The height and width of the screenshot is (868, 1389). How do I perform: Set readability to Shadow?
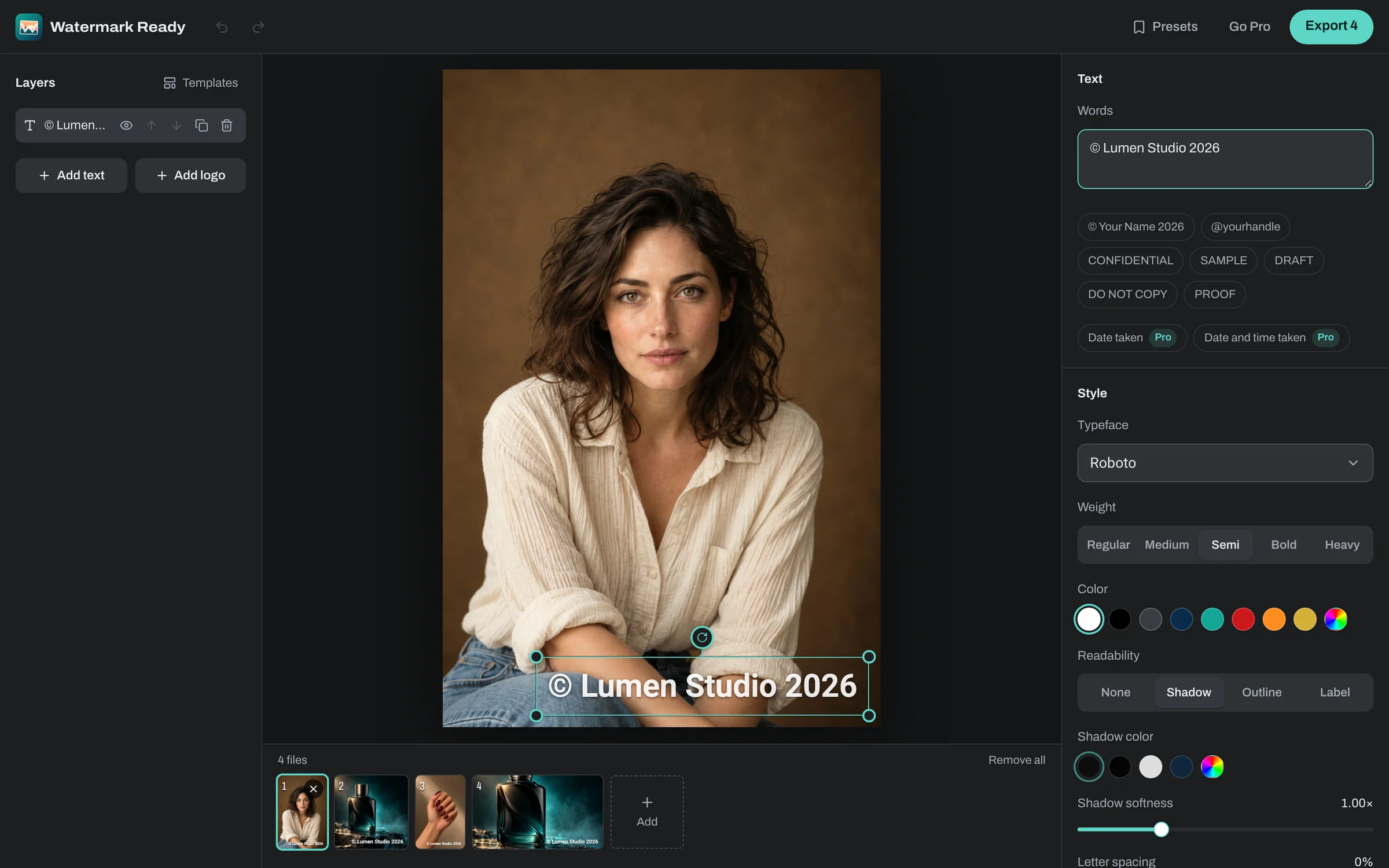(x=1189, y=692)
